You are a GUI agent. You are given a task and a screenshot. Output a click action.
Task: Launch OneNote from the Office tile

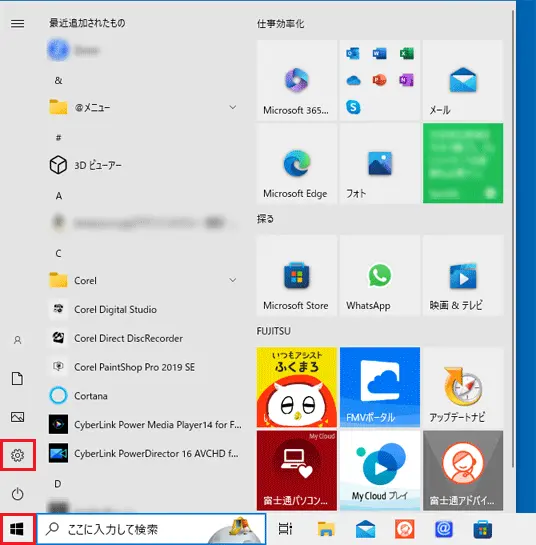coord(406,80)
